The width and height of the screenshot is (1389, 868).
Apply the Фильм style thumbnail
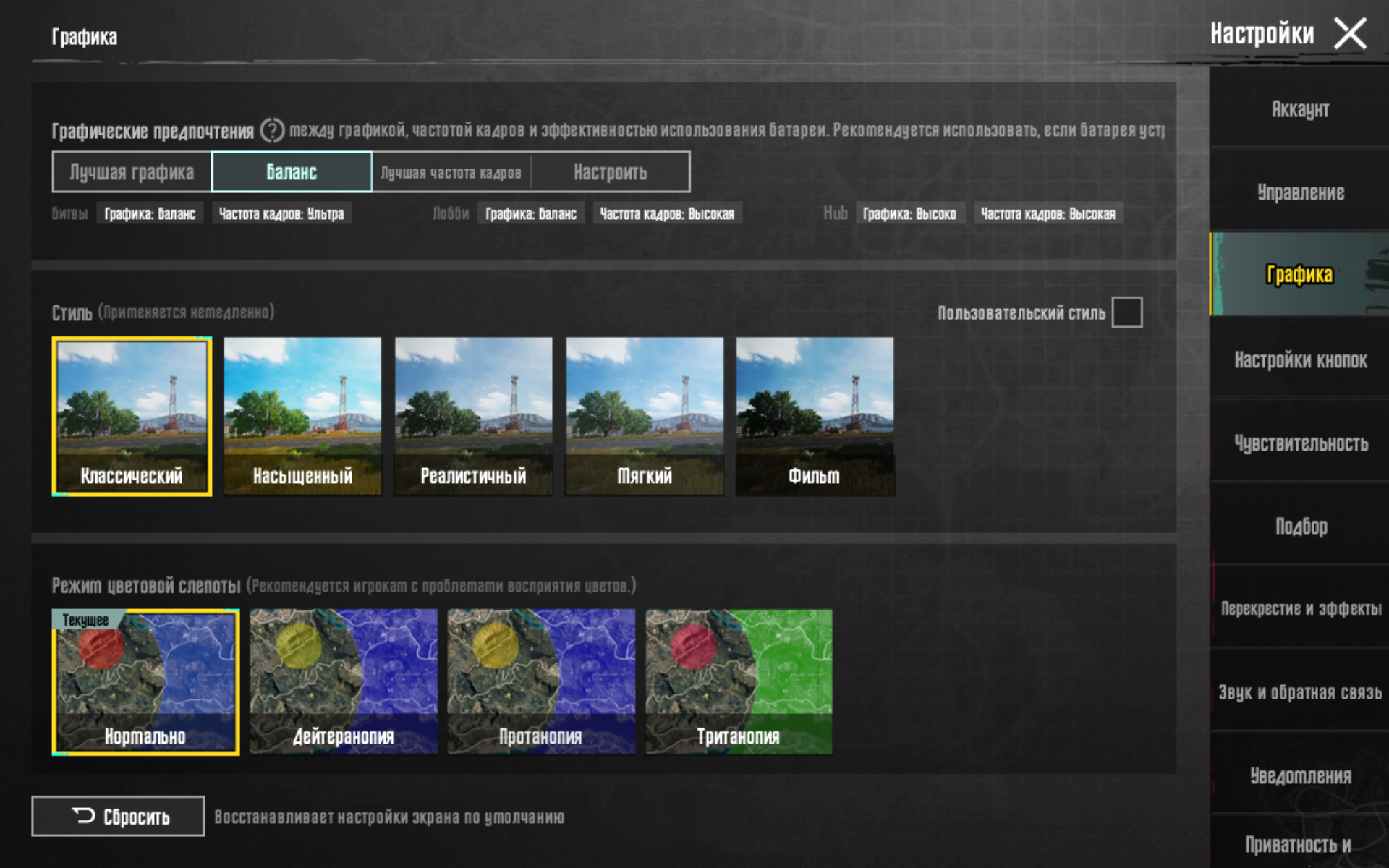[x=815, y=416]
